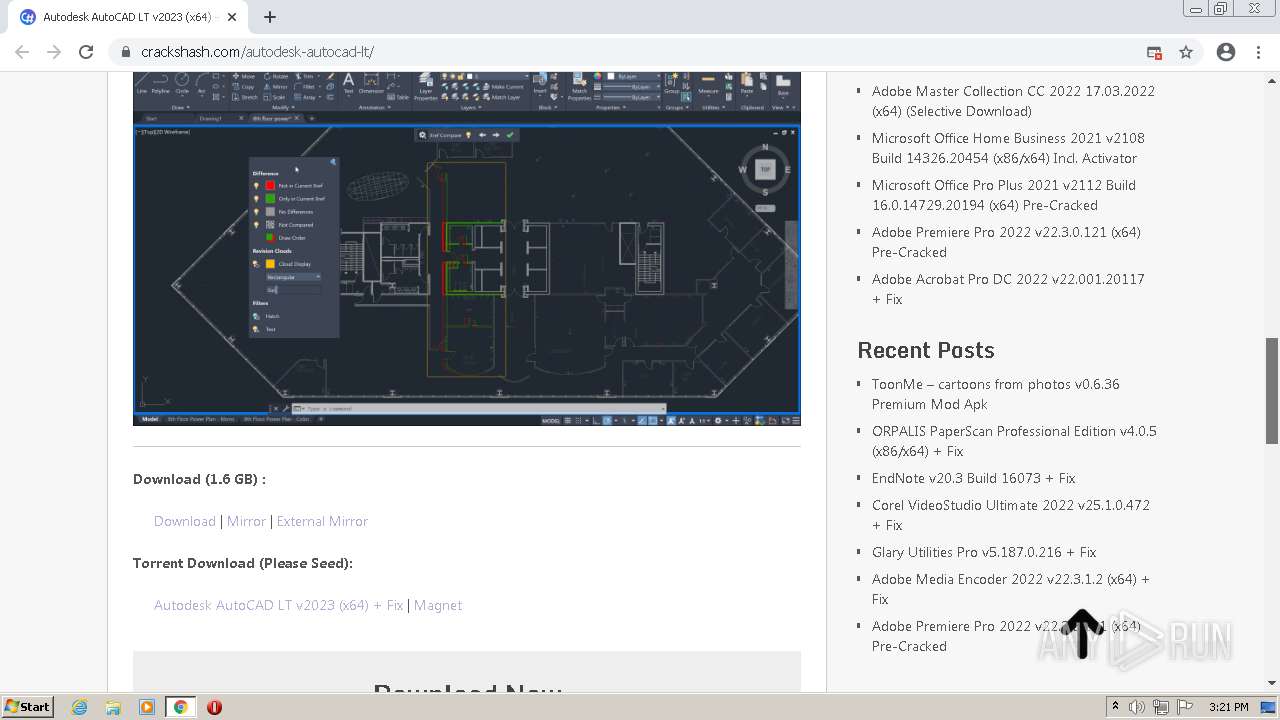Open Autodesk AutoCAD LT v2023 torrent link
Viewport: 1280px width, 720px height.
[x=278, y=605]
